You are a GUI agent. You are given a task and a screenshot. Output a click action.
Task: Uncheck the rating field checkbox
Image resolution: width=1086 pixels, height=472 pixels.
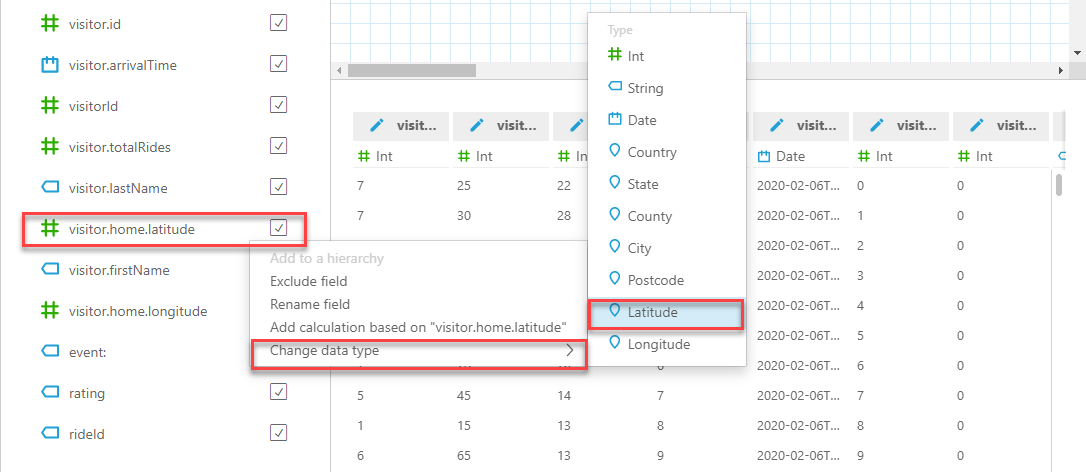click(x=278, y=392)
